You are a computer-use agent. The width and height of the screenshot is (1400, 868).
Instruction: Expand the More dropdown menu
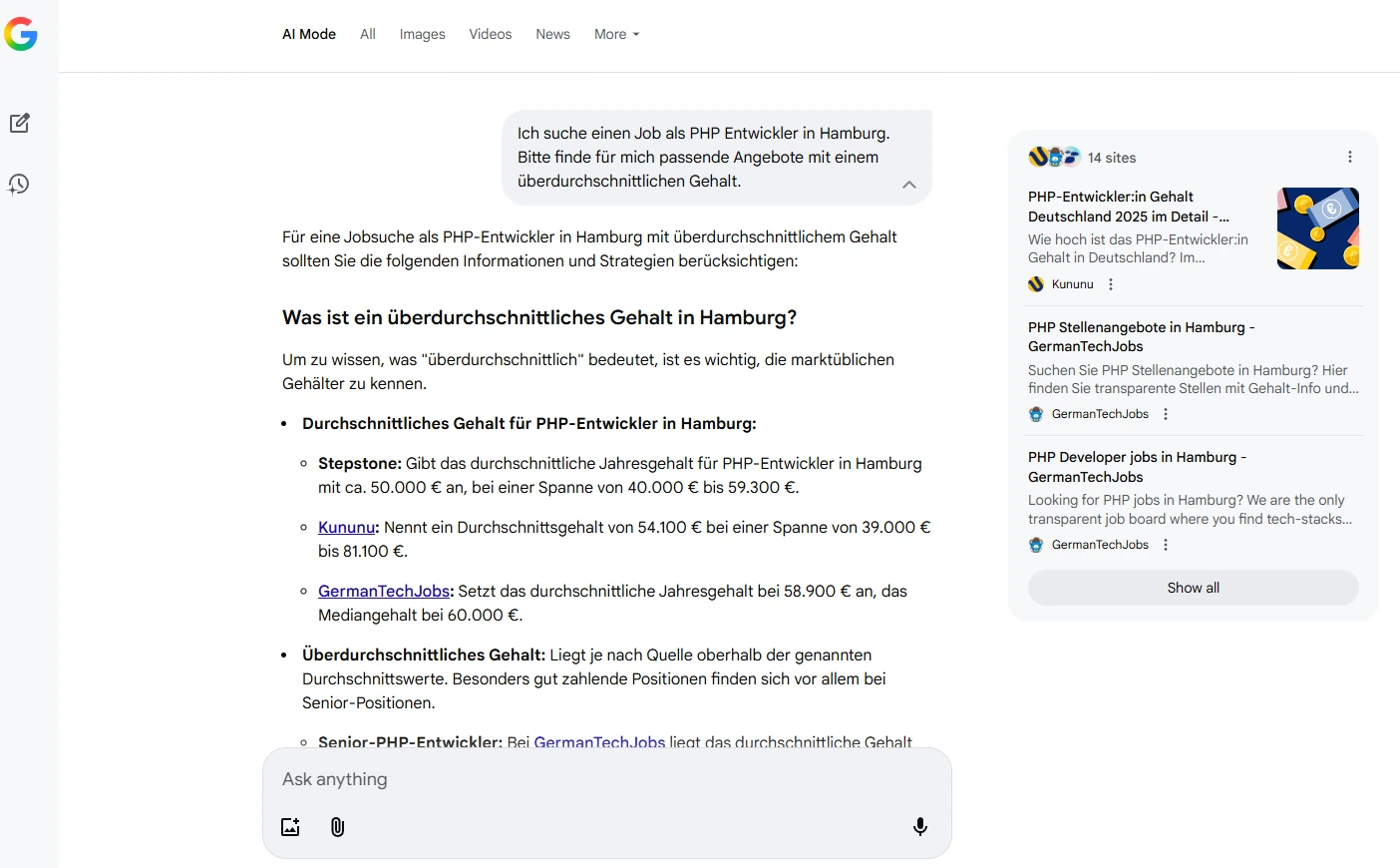(x=616, y=34)
